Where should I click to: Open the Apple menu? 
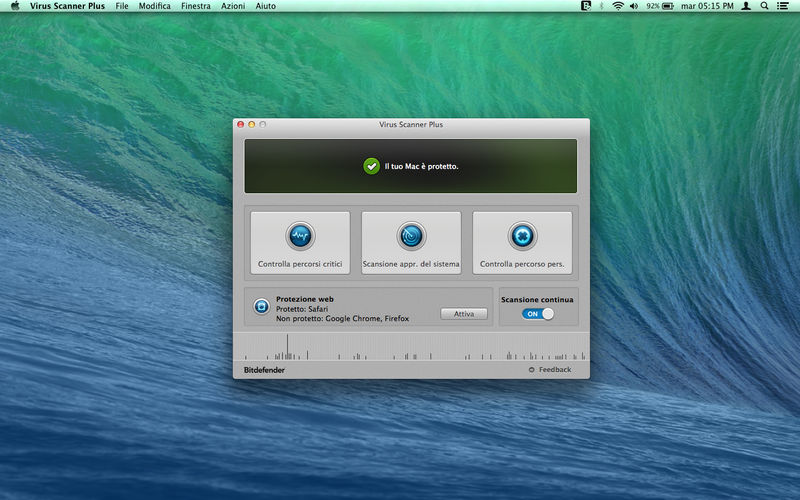pos(15,6)
